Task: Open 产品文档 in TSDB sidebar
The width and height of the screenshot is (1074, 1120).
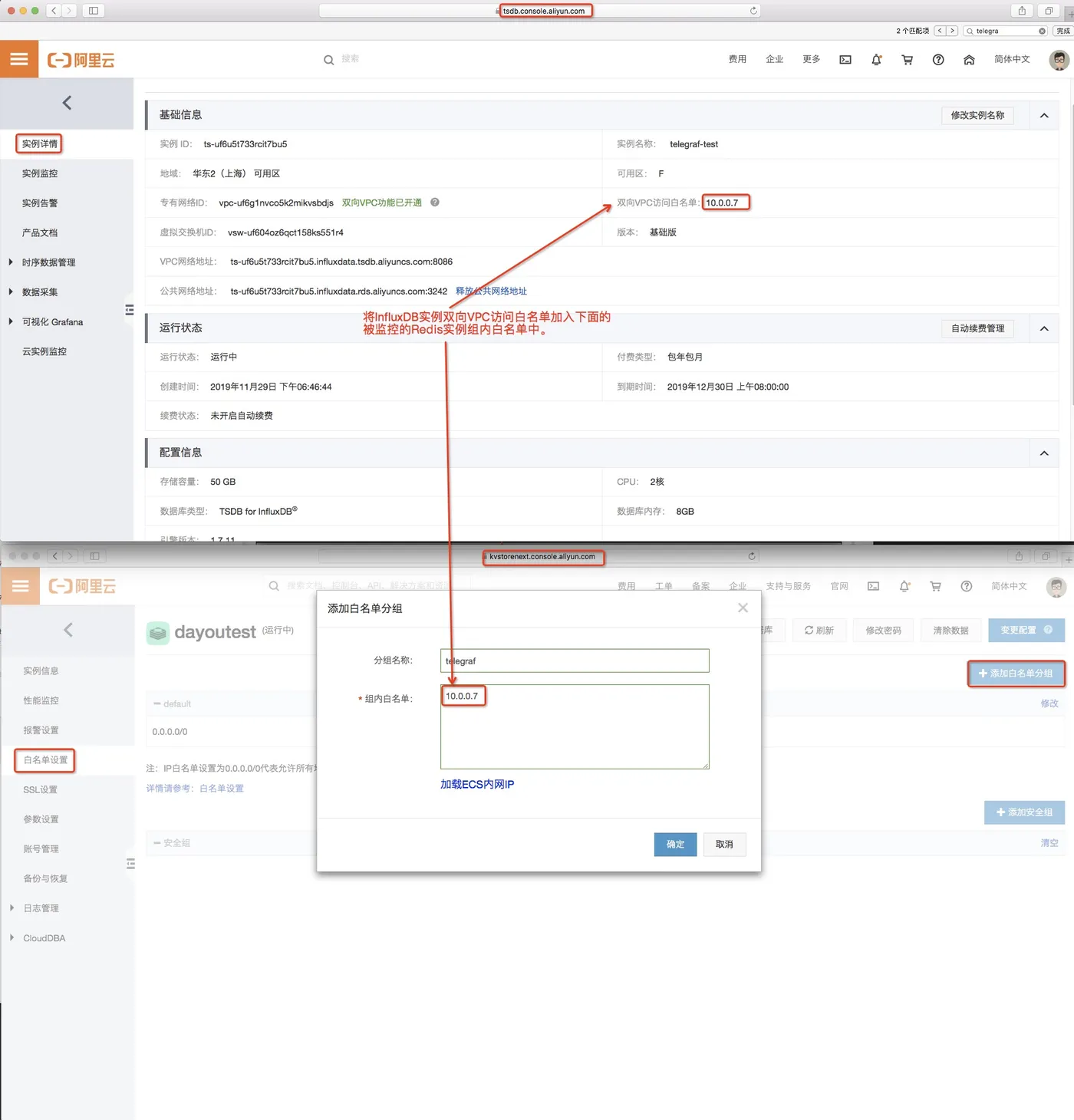Action: tap(40, 232)
